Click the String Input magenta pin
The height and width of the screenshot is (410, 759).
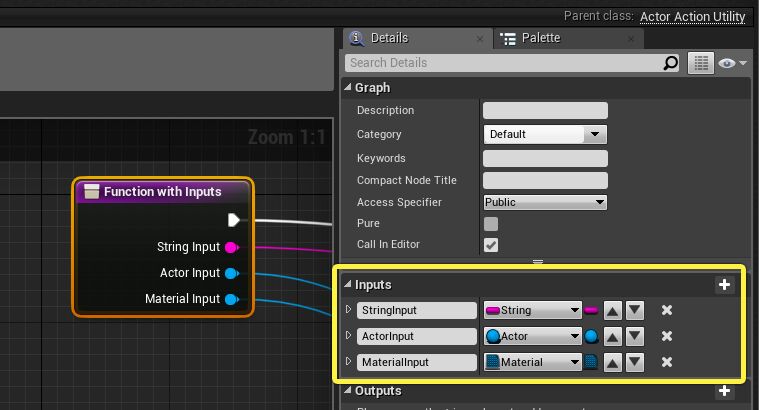[232, 247]
